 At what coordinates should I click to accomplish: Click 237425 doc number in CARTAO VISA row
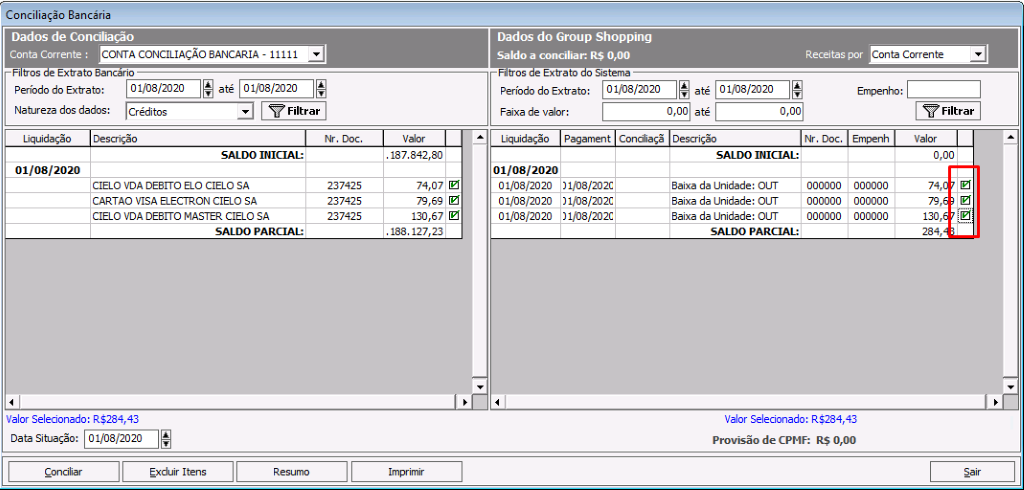[x=344, y=201]
